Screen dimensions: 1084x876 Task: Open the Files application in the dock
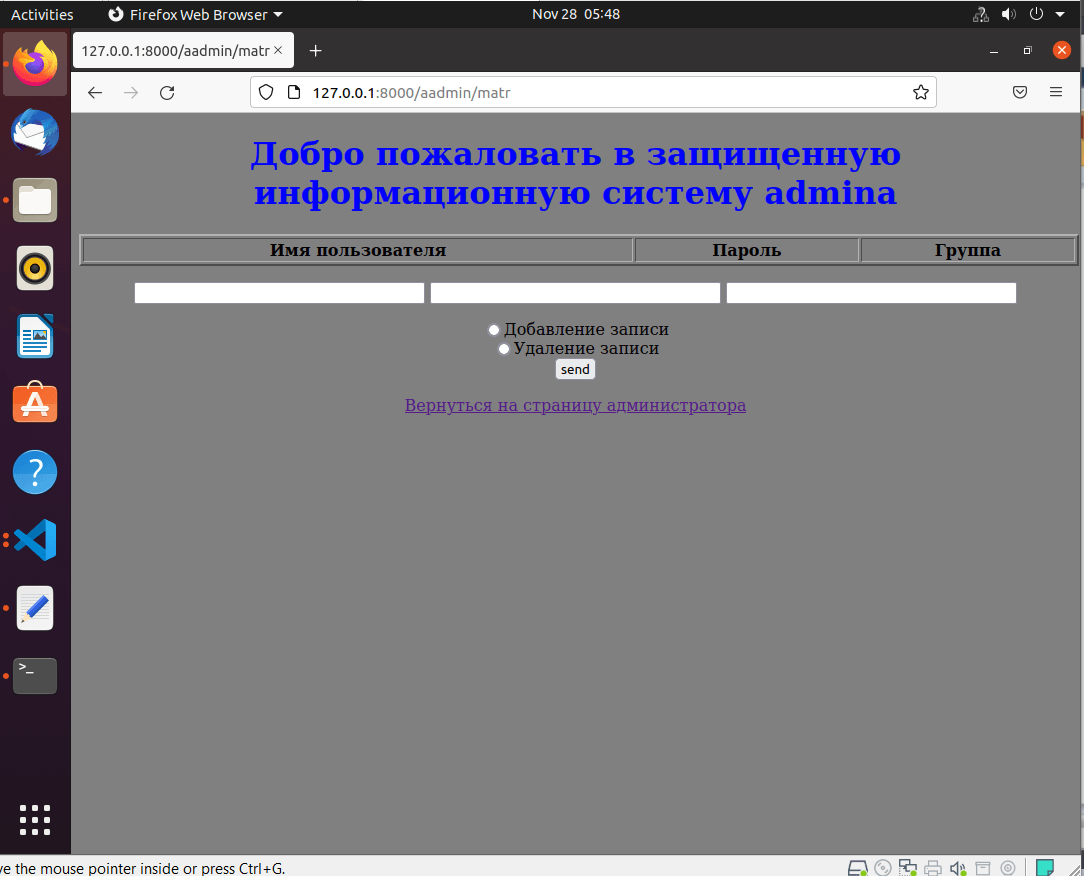[35, 200]
